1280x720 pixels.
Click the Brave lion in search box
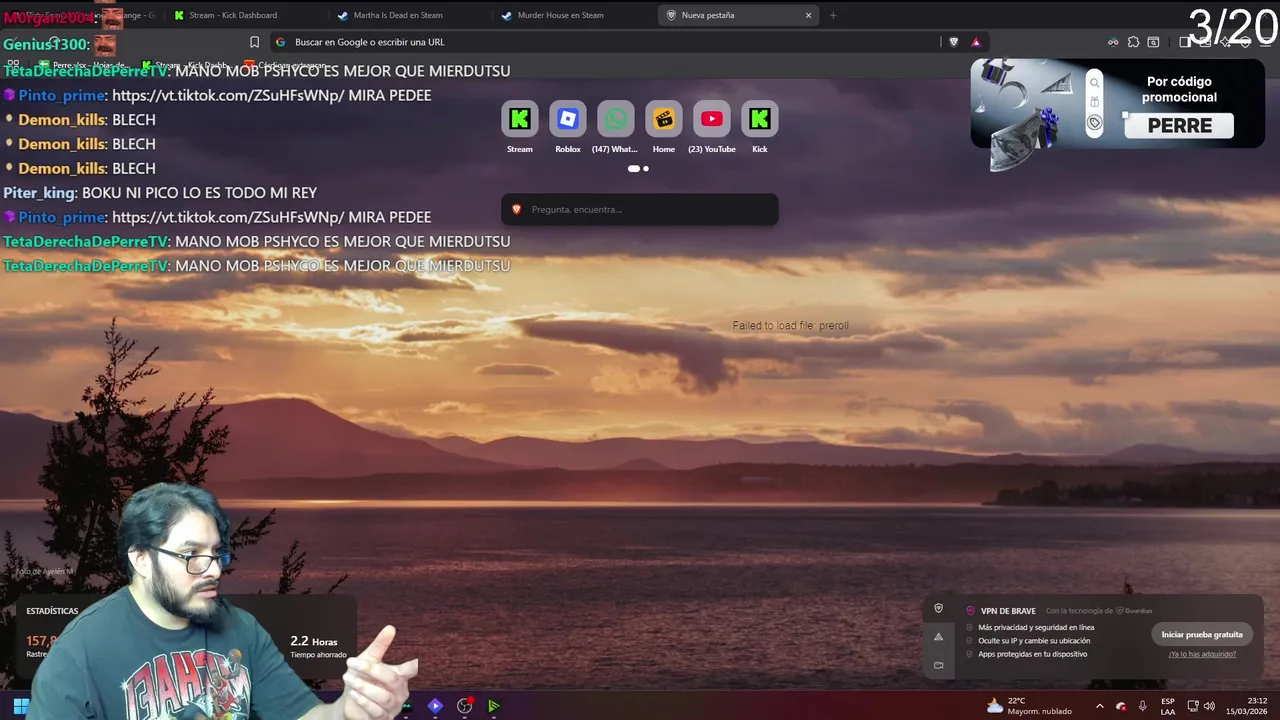pos(517,209)
